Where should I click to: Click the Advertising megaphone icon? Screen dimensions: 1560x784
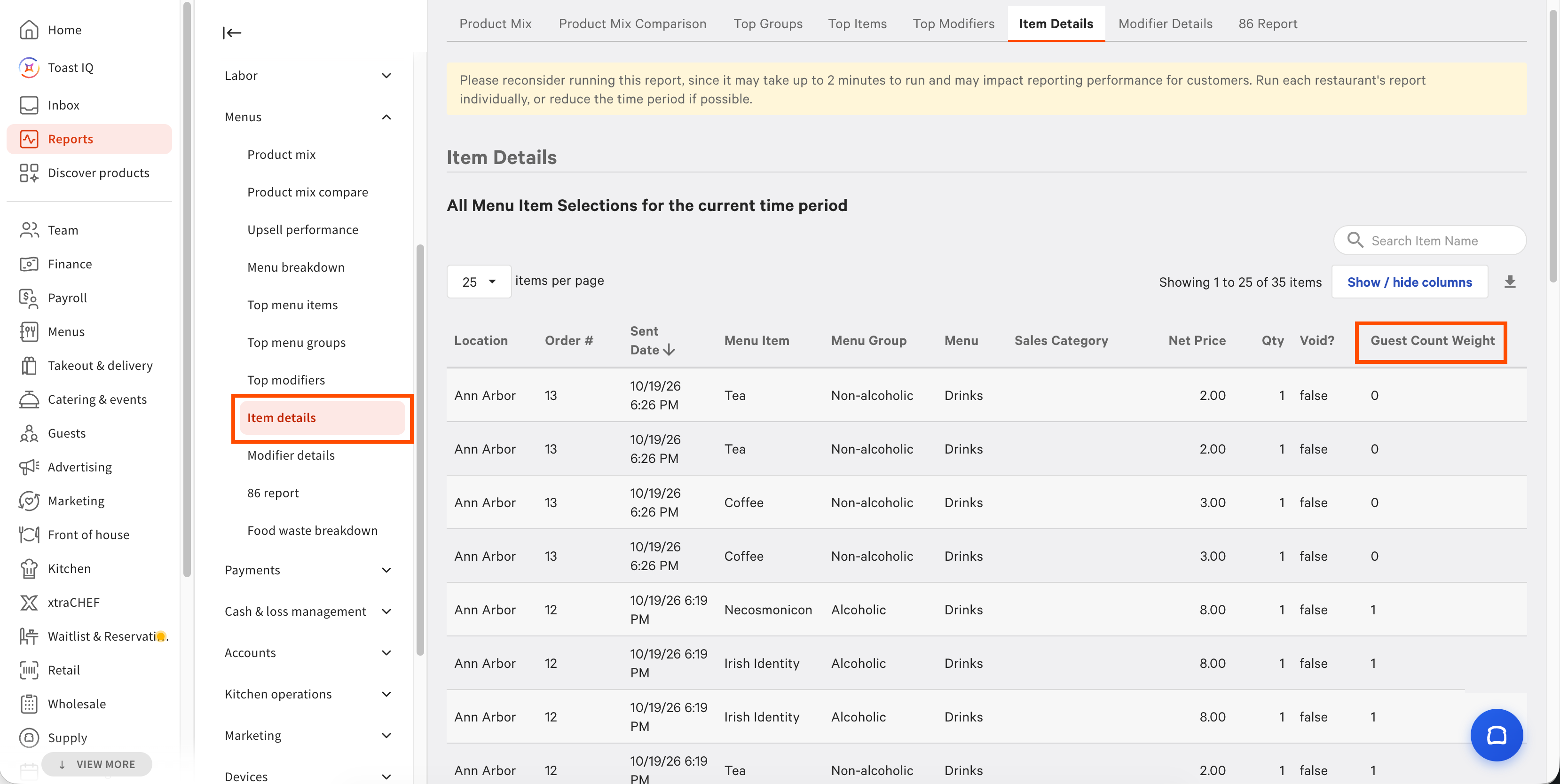pos(29,467)
